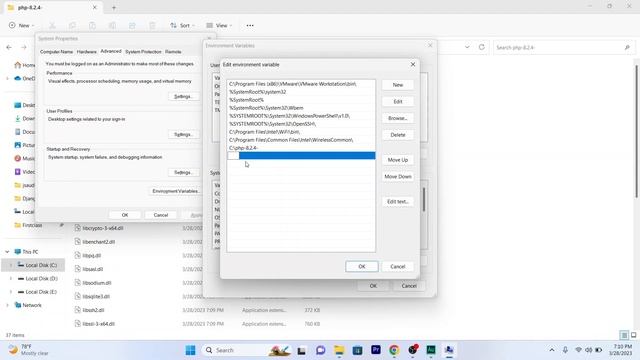
Task: Switch to Advanced tab
Action: [111, 51]
